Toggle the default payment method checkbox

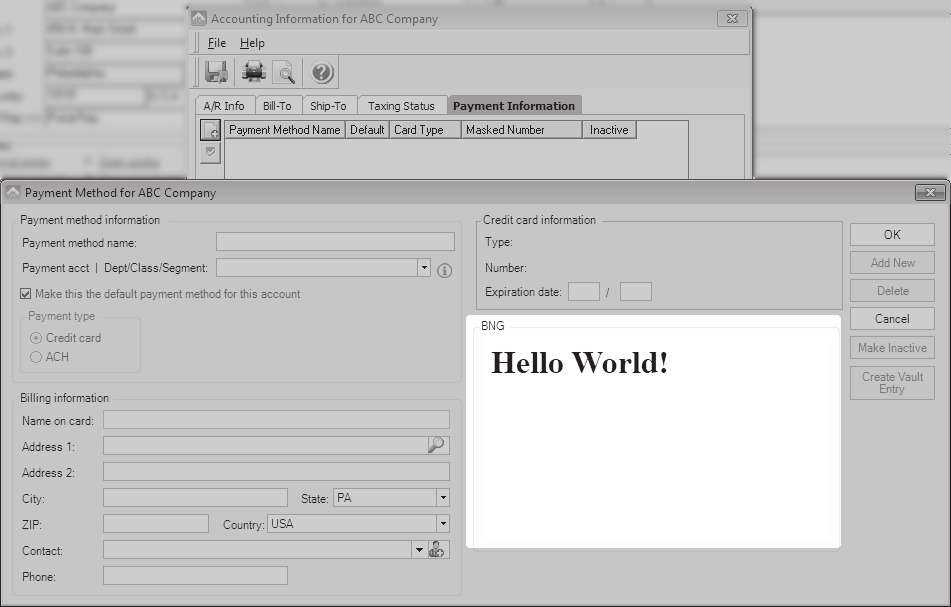point(26,294)
